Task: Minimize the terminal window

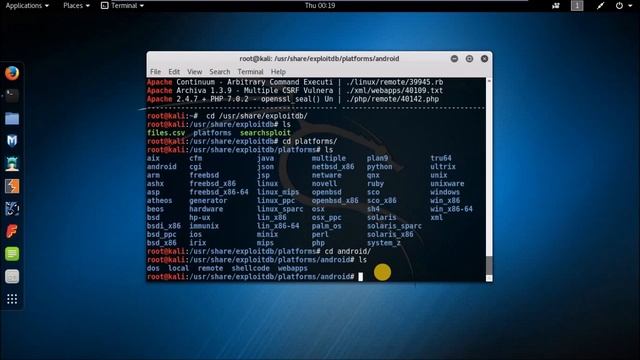Action: tap(454, 59)
